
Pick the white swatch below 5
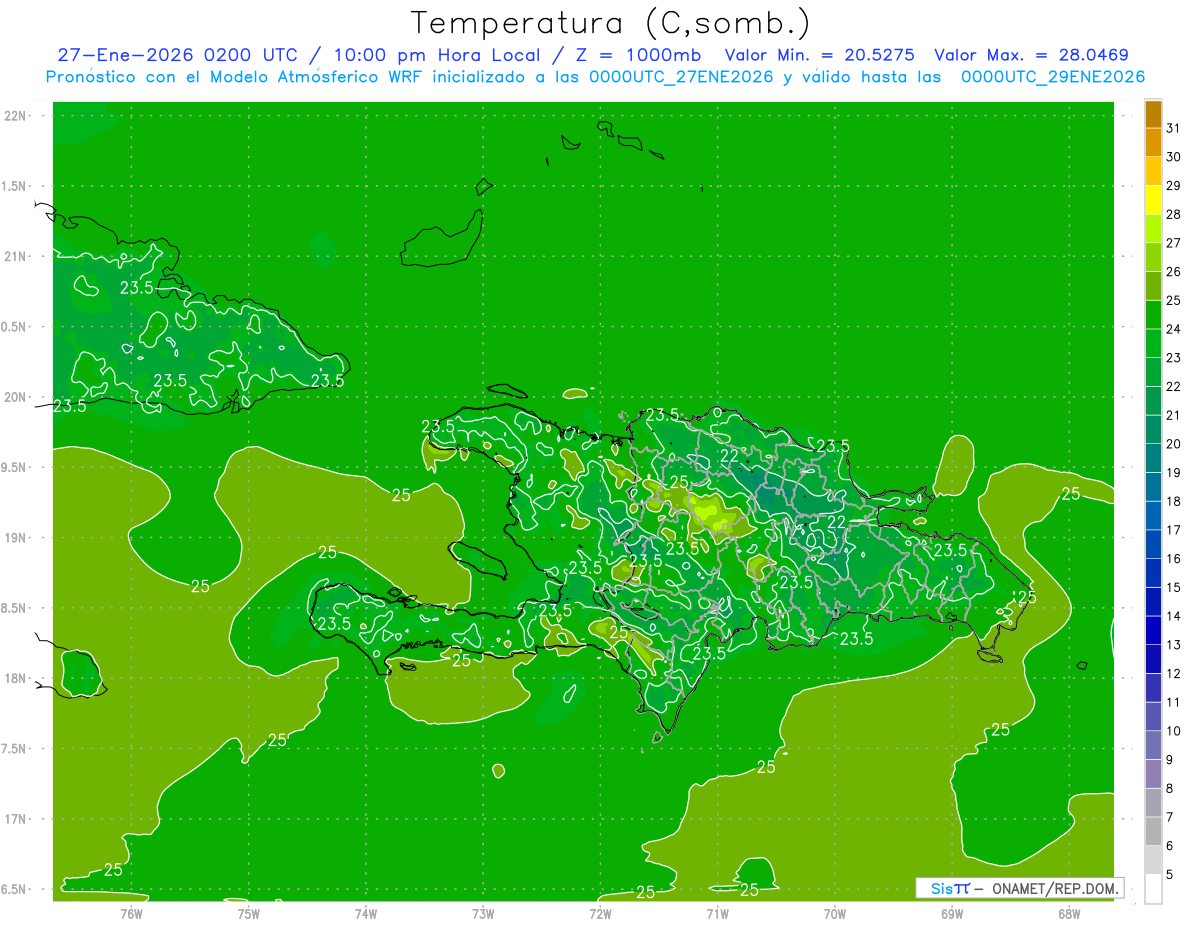tap(1153, 889)
